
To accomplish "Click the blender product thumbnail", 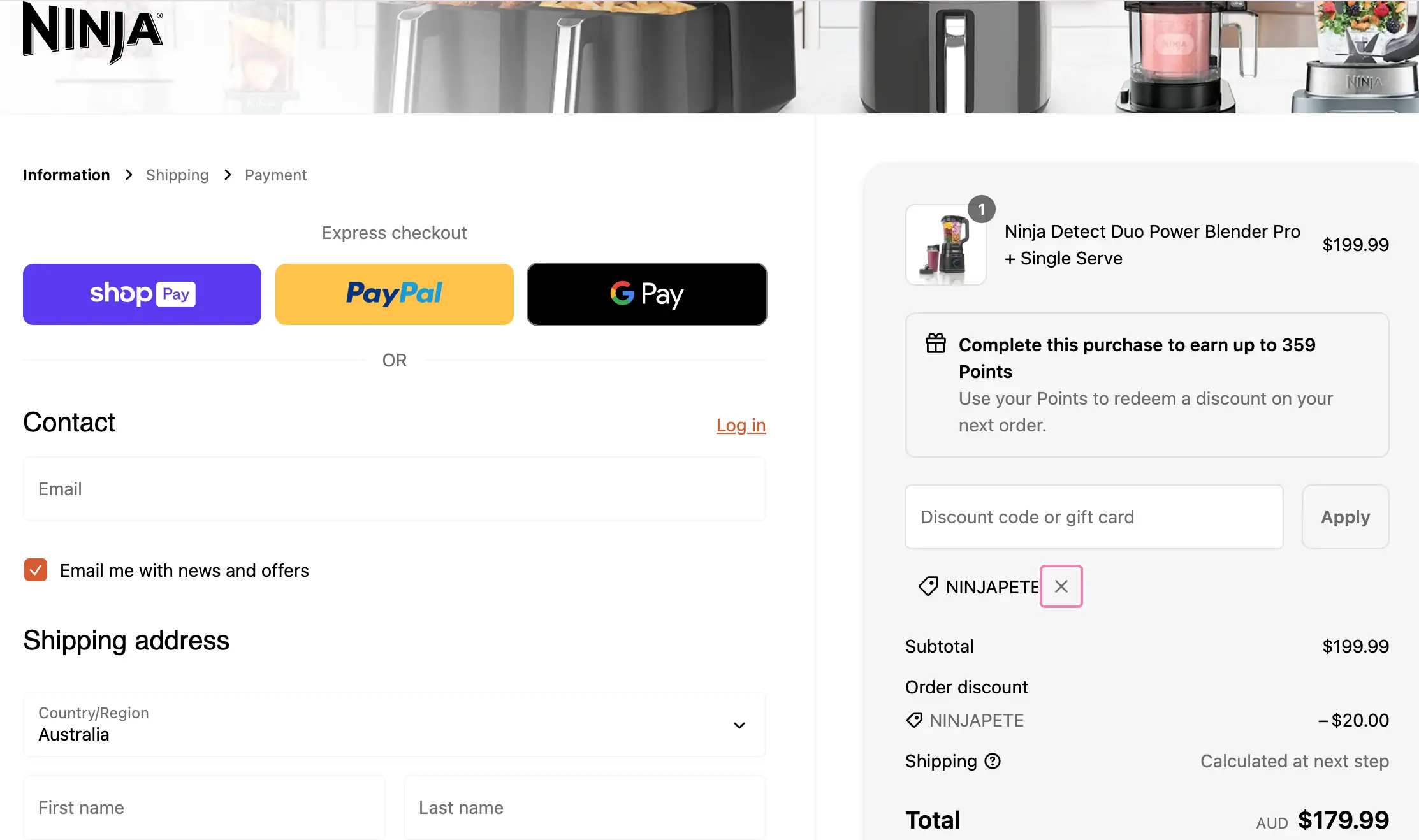I will [x=946, y=245].
